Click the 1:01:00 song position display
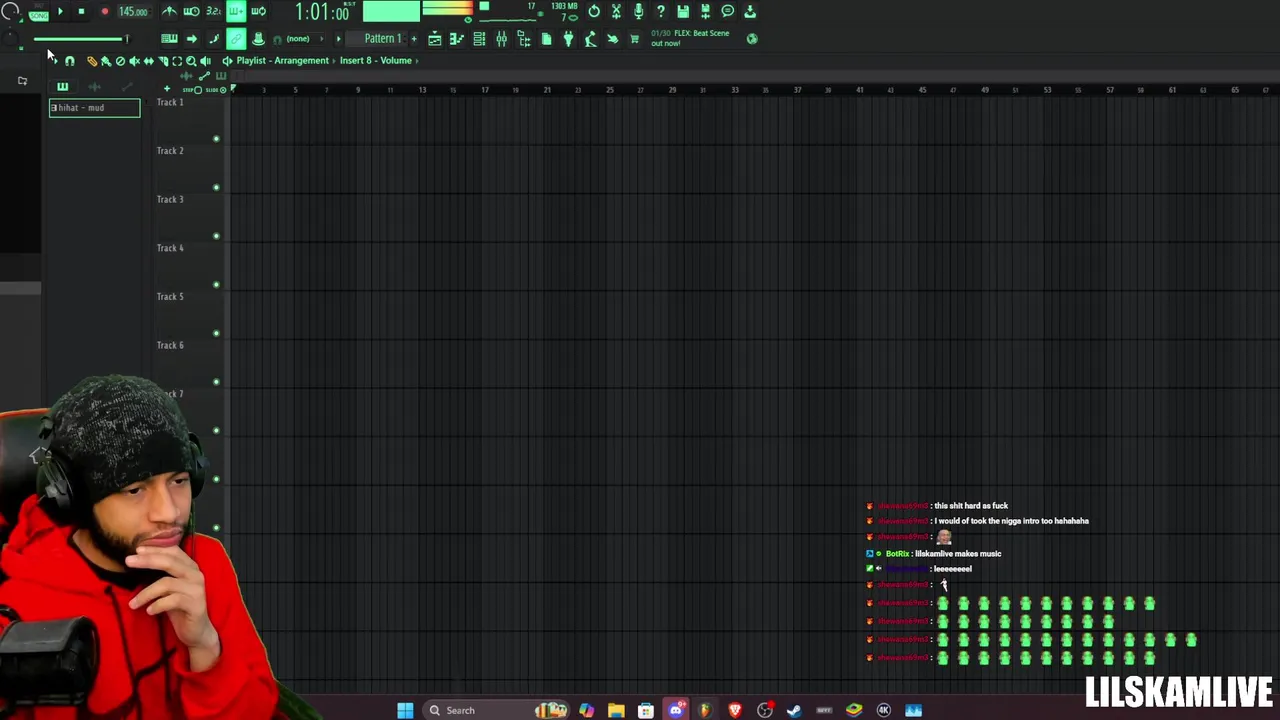This screenshot has width=1280, height=720. pyautogui.click(x=322, y=12)
